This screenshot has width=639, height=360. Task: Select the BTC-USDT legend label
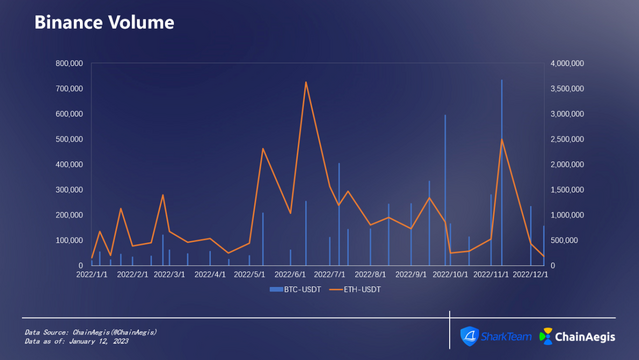302,289
